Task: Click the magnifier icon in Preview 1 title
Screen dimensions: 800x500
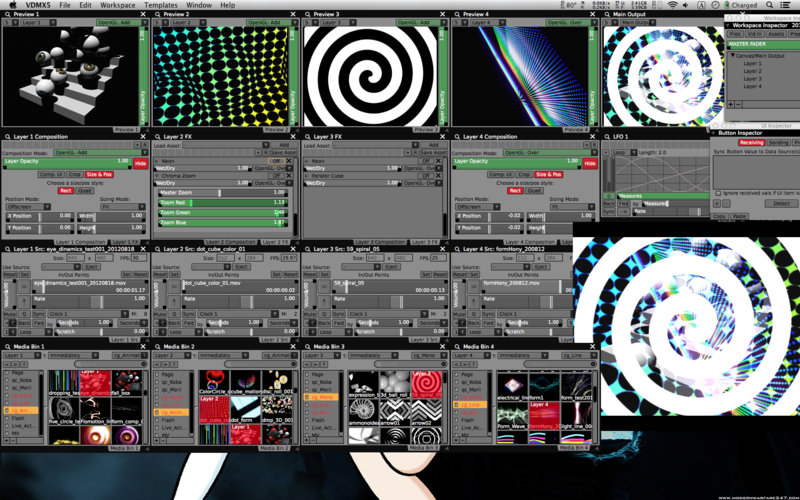Action: point(8,14)
